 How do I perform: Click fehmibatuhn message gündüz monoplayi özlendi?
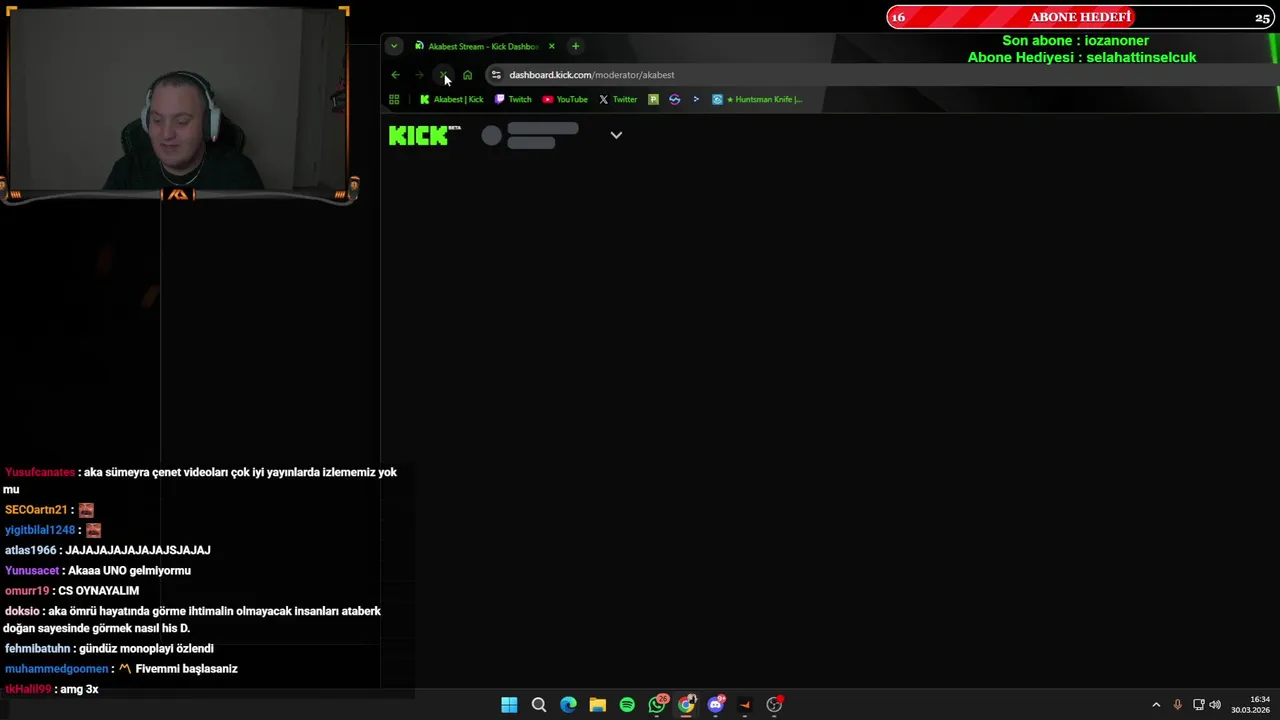[147, 649]
